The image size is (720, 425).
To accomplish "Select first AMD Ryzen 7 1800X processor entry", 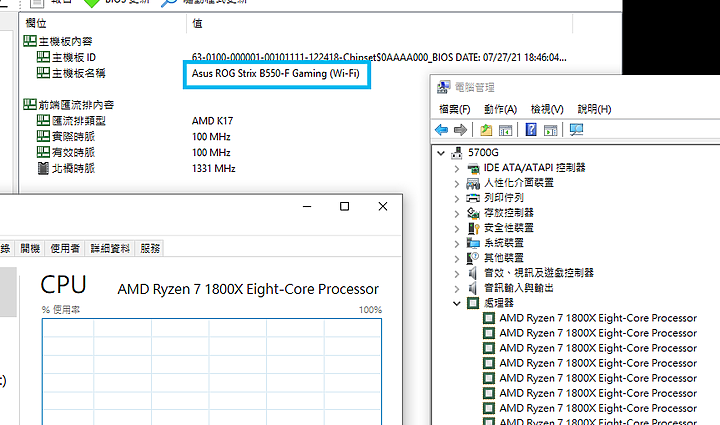I will coord(598,318).
